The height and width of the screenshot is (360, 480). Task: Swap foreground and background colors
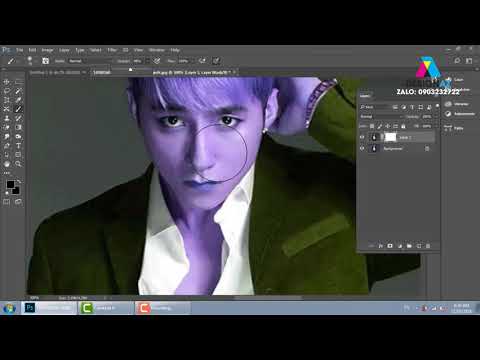tap(19, 182)
